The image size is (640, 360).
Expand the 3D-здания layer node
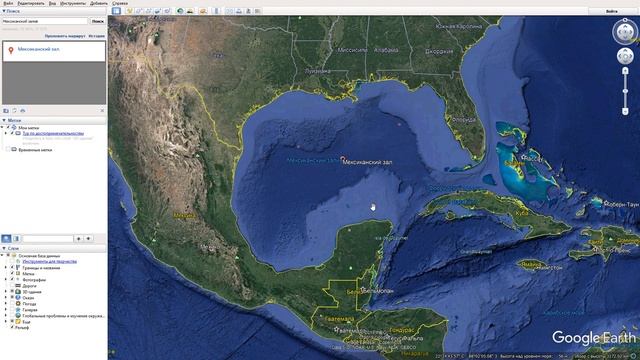click(x=6, y=292)
